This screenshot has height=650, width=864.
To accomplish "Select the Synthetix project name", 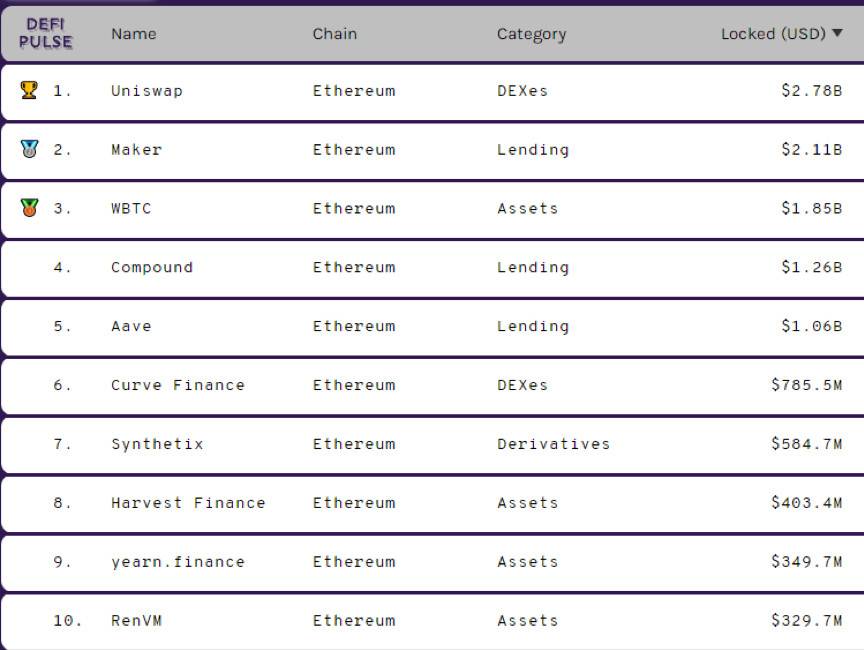I will click(x=158, y=444).
